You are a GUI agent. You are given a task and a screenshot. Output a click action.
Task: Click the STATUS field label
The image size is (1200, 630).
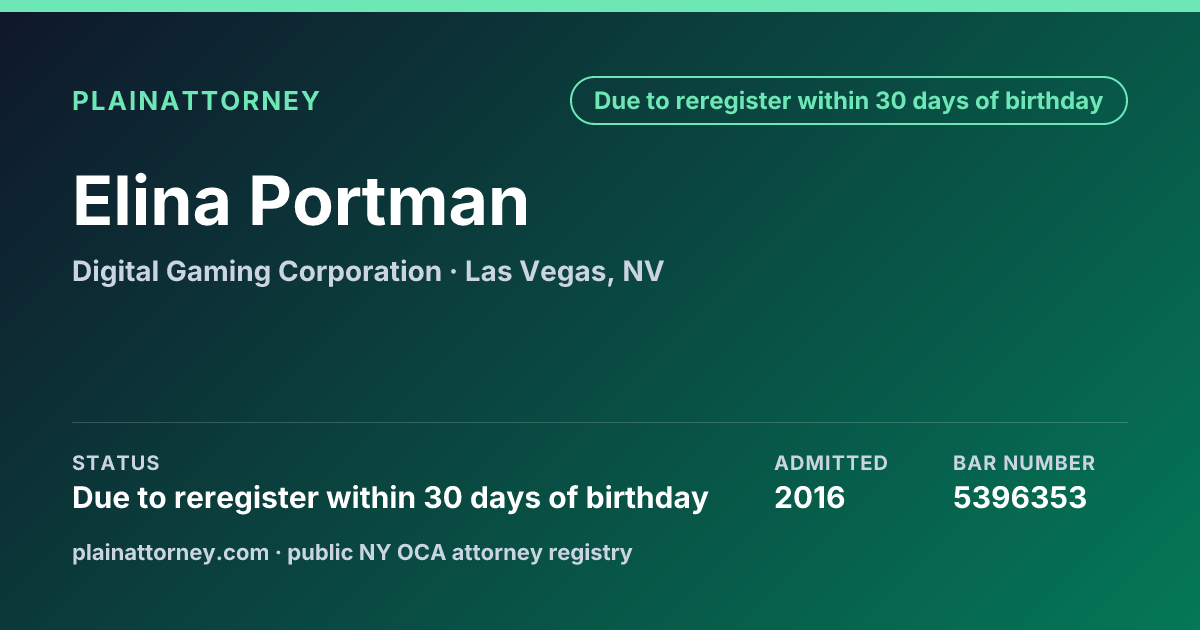coord(116,463)
